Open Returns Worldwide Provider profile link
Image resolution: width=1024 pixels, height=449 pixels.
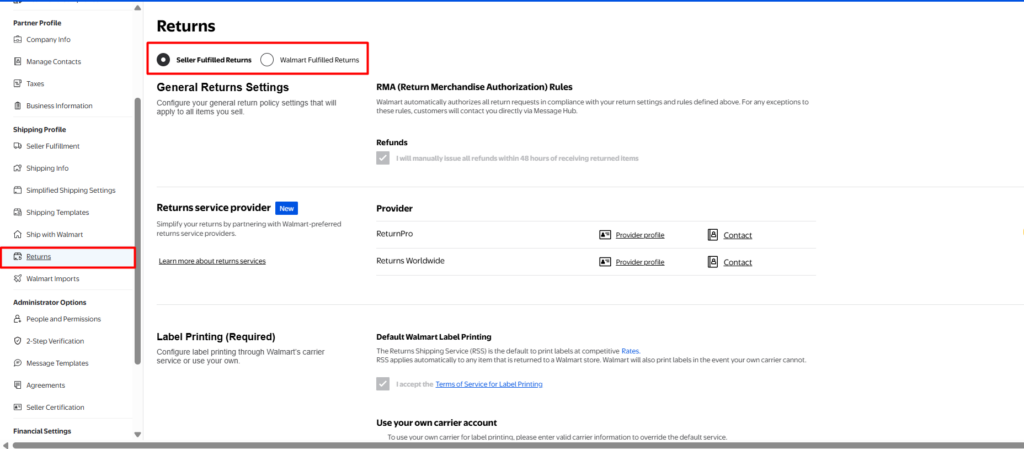pyautogui.click(x=640, y=262)
